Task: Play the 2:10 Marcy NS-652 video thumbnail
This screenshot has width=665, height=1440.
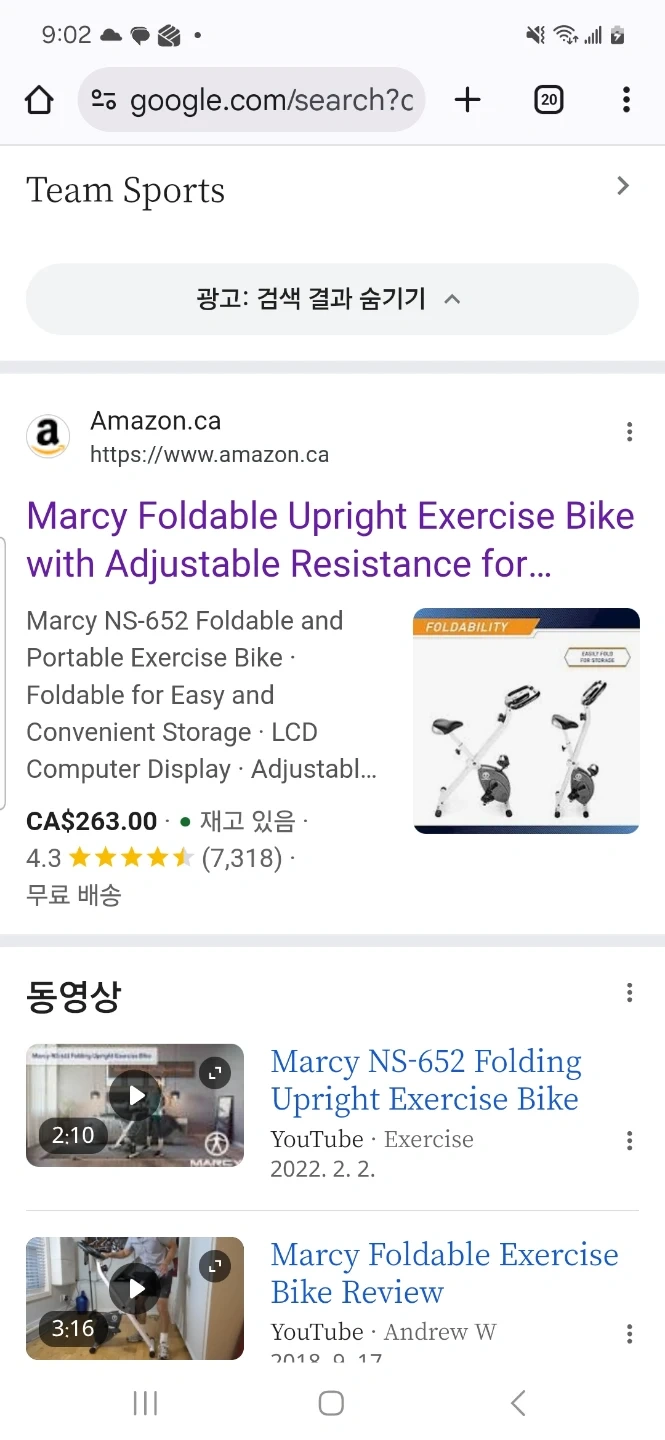Action: pyautogui.click(x=135, y=1105)
